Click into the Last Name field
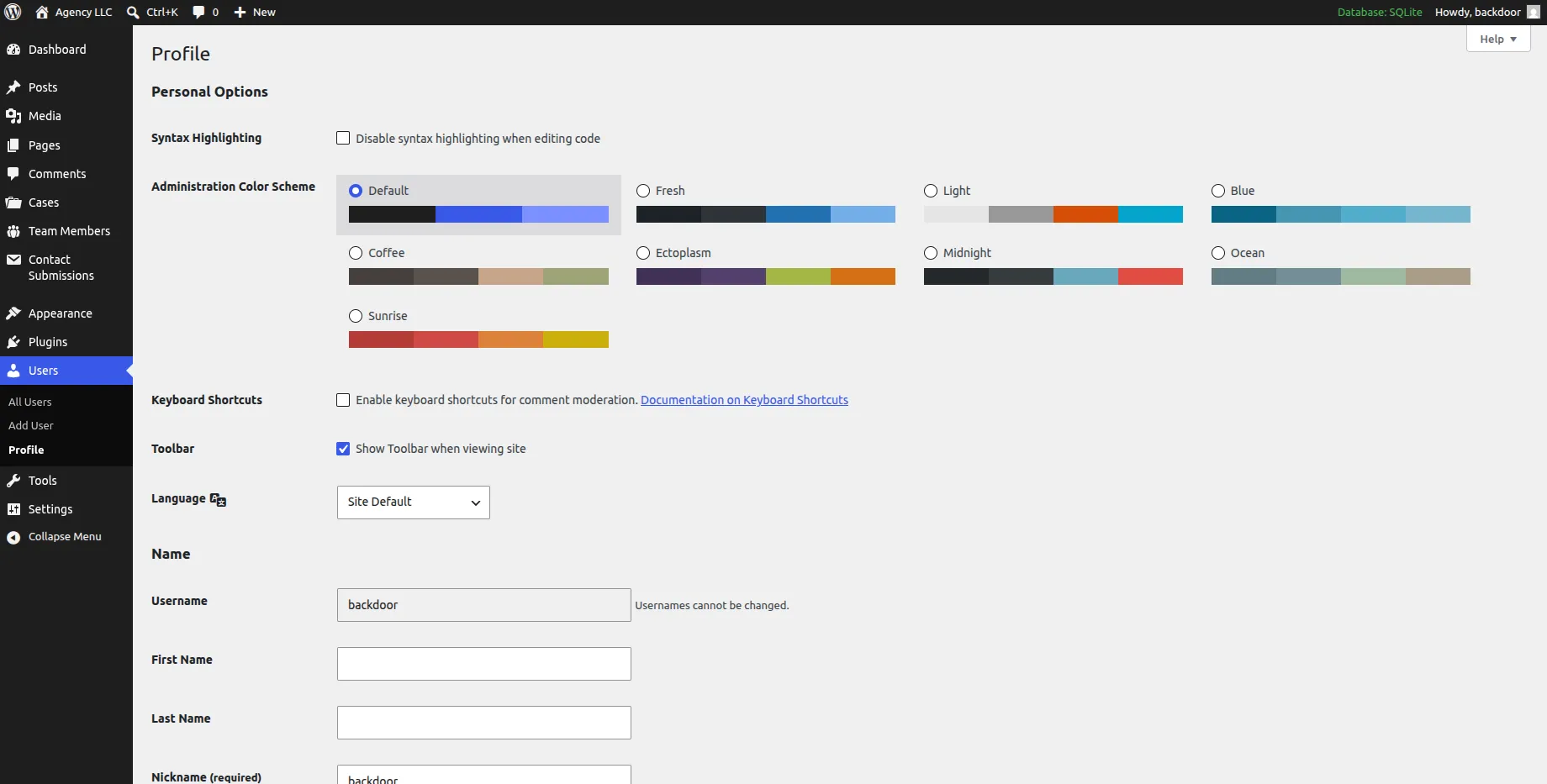This screenshot has width=1547, height=784. click(484, 723)
